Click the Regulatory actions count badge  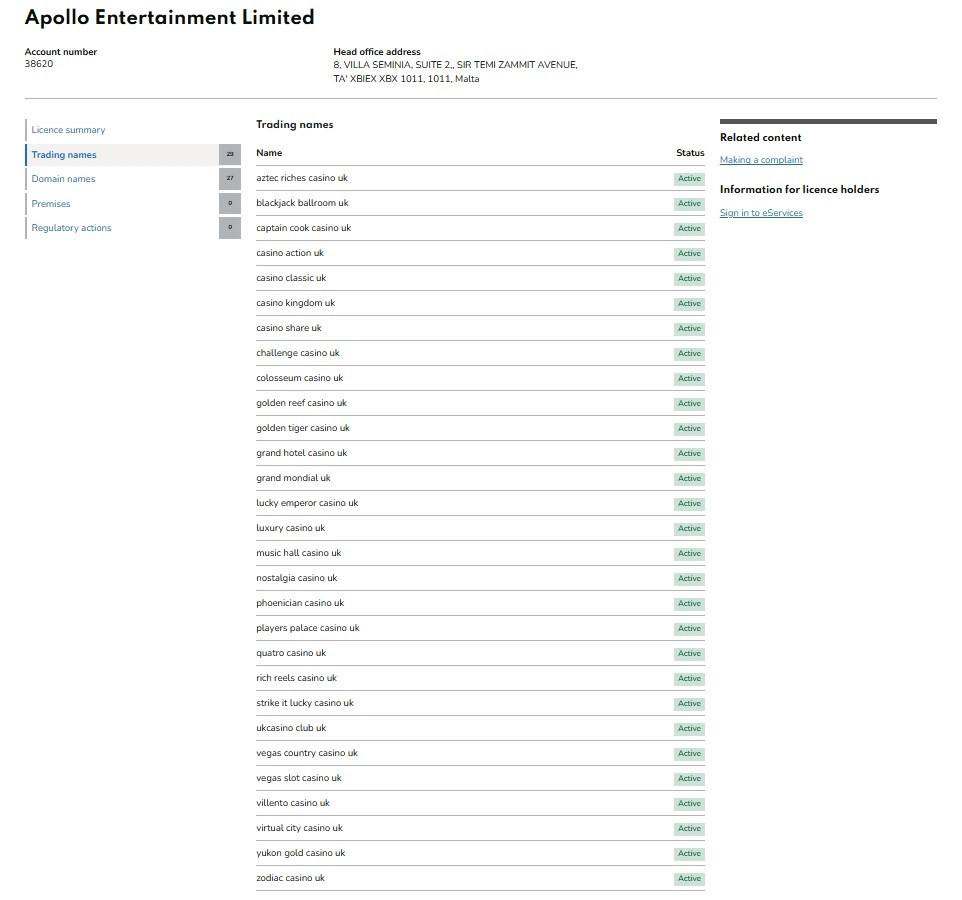coord(229,228)
